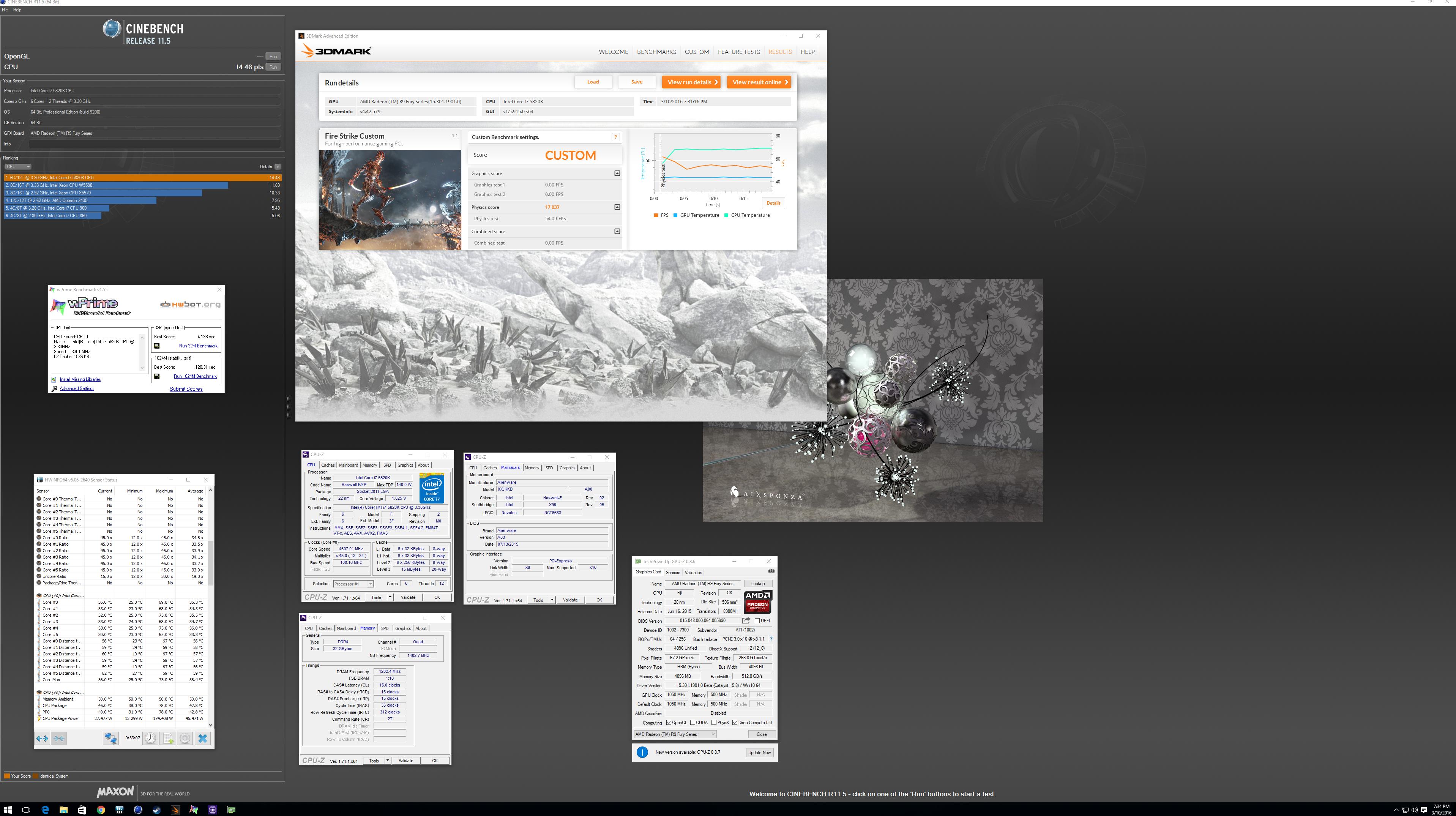Screen dimensions: 1456x816
Task: Click GPU-Z bus interface question mark
Action: [771, 639]
